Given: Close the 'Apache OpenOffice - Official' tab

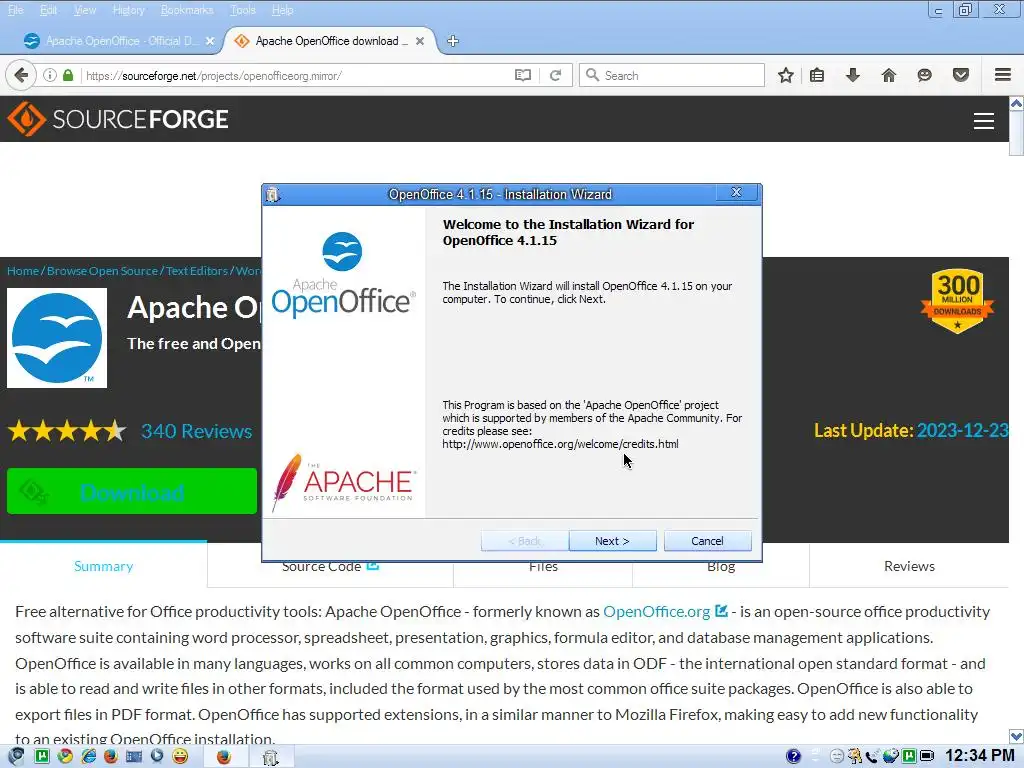Looking at the screenshot, I should point(210,41).
